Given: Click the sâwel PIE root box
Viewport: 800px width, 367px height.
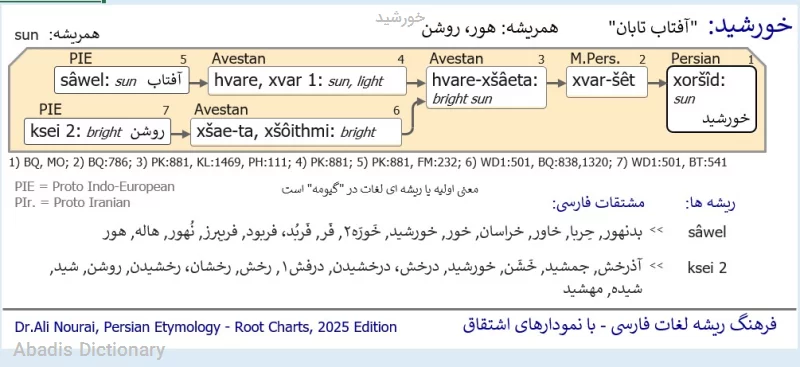Looking at the screenshot, I should pyautogui.click(x=122, y=80).
